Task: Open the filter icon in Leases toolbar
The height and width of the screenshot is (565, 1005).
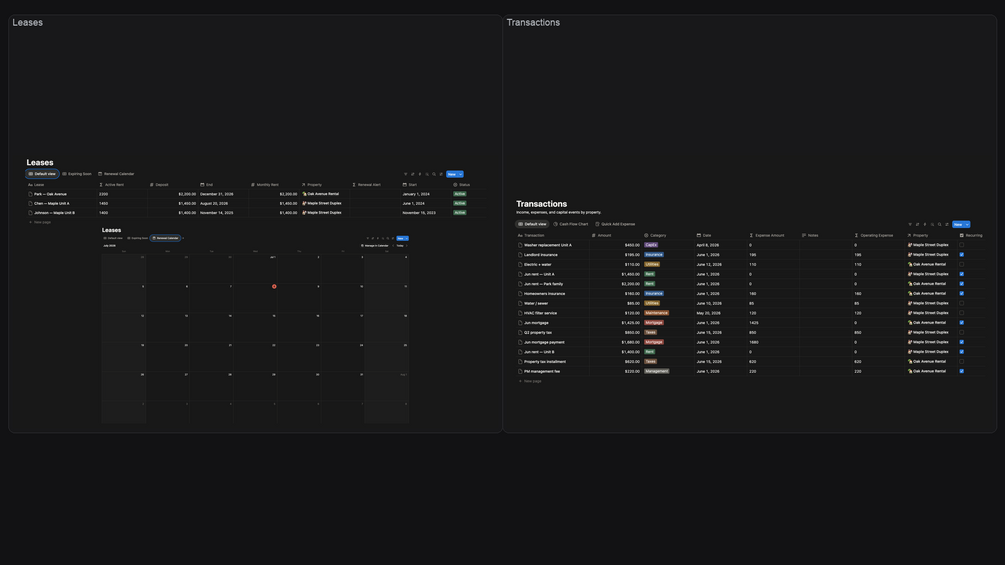Action: tap(406, 174)
